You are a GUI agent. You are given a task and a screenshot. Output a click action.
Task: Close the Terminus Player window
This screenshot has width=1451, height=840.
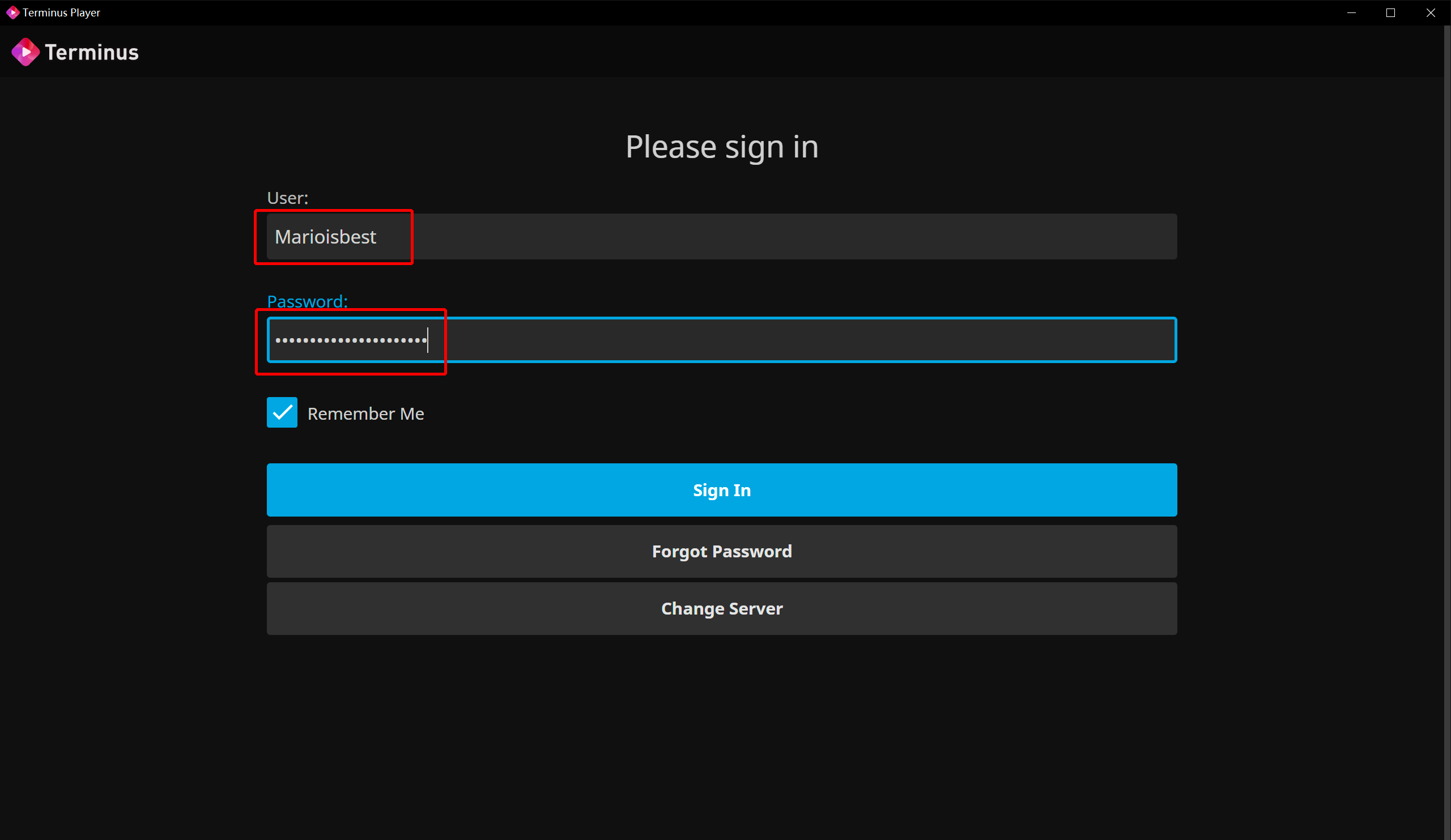point(1430,12)
